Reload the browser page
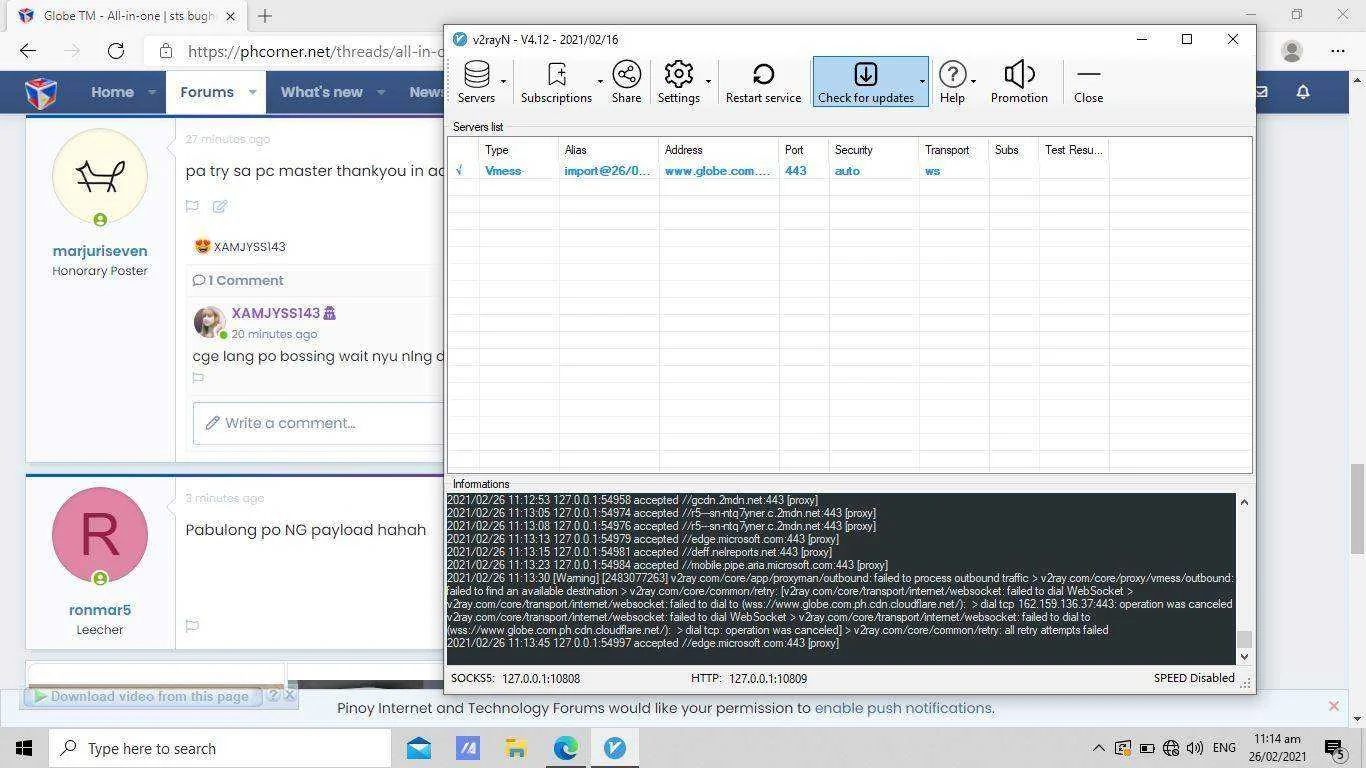This screenshot has height=768, width=1366. click(116, 51)
